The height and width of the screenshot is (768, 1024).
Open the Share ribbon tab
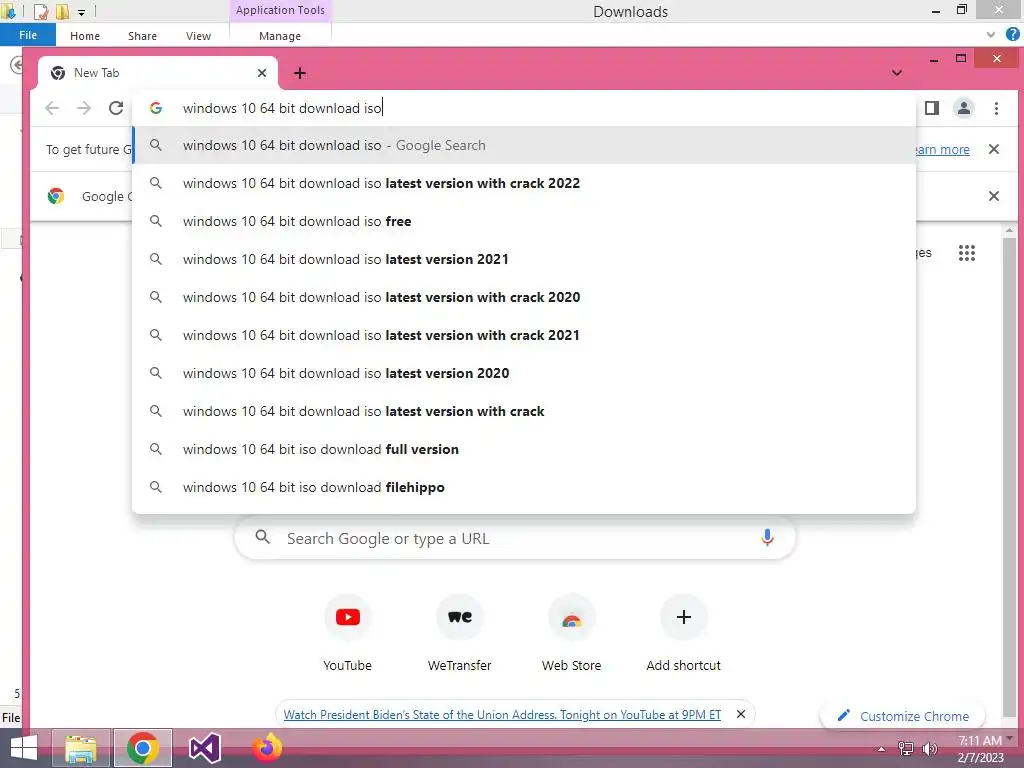point(142,36)
